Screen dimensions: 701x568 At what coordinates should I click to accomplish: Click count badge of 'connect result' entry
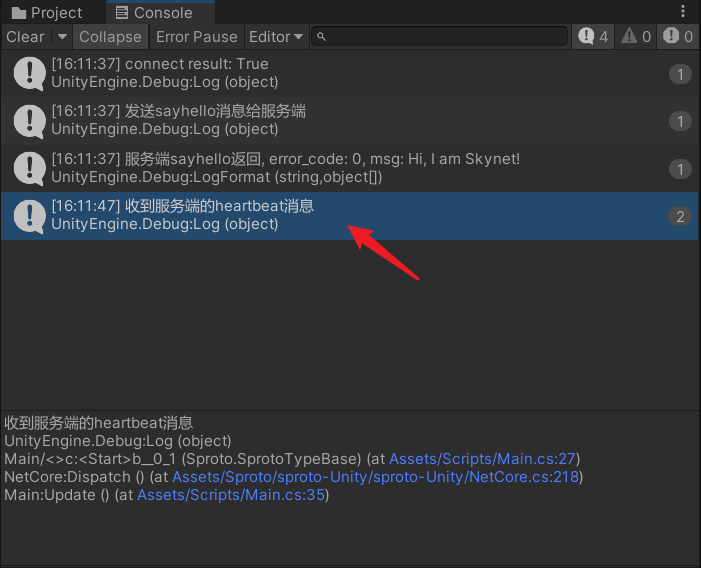point(680,74)
